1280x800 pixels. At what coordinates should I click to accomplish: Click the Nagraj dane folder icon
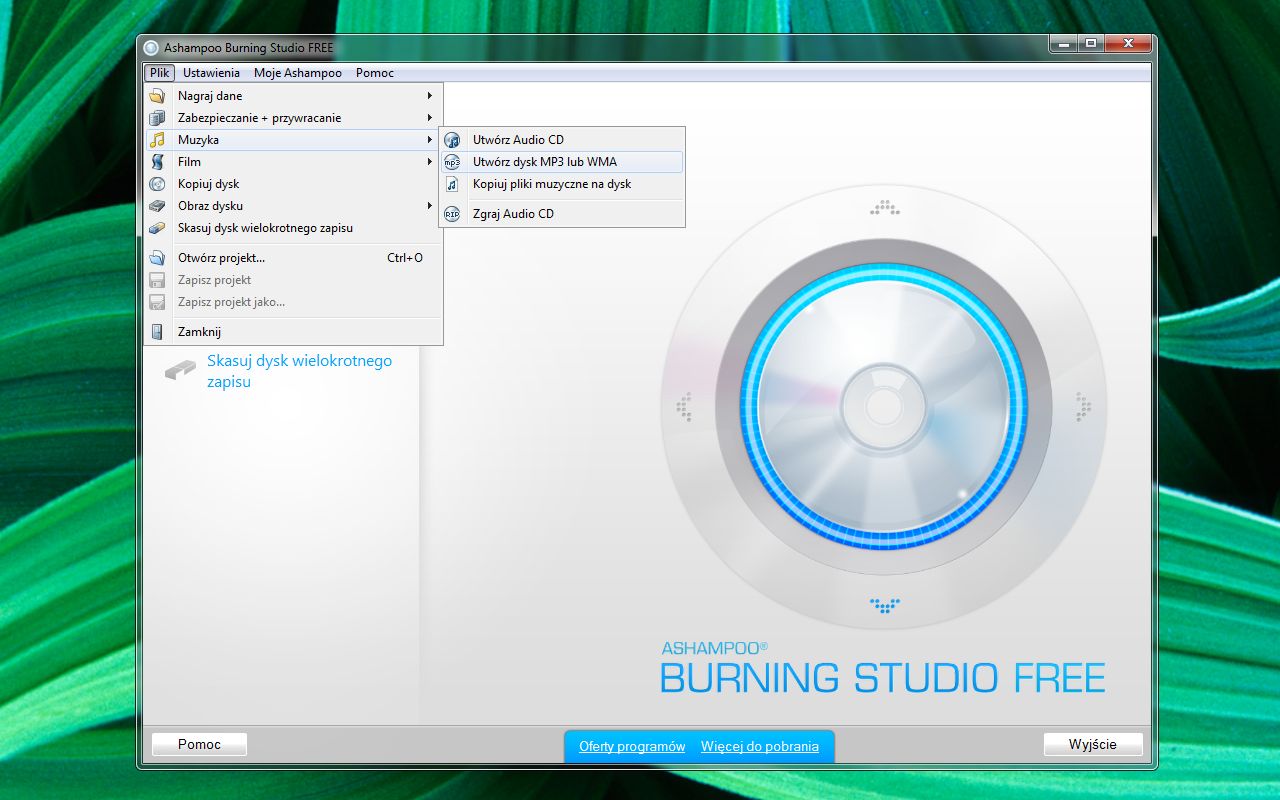(x=157, y=96)
